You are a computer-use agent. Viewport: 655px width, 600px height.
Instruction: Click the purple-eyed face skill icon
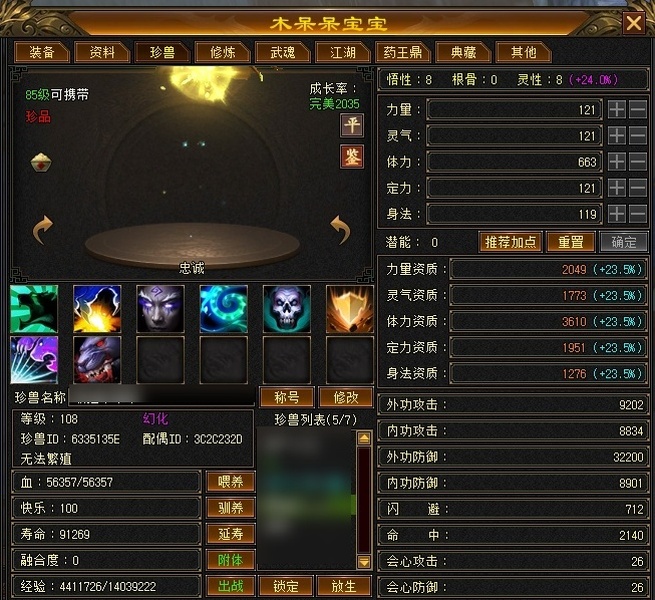(160, 309)
